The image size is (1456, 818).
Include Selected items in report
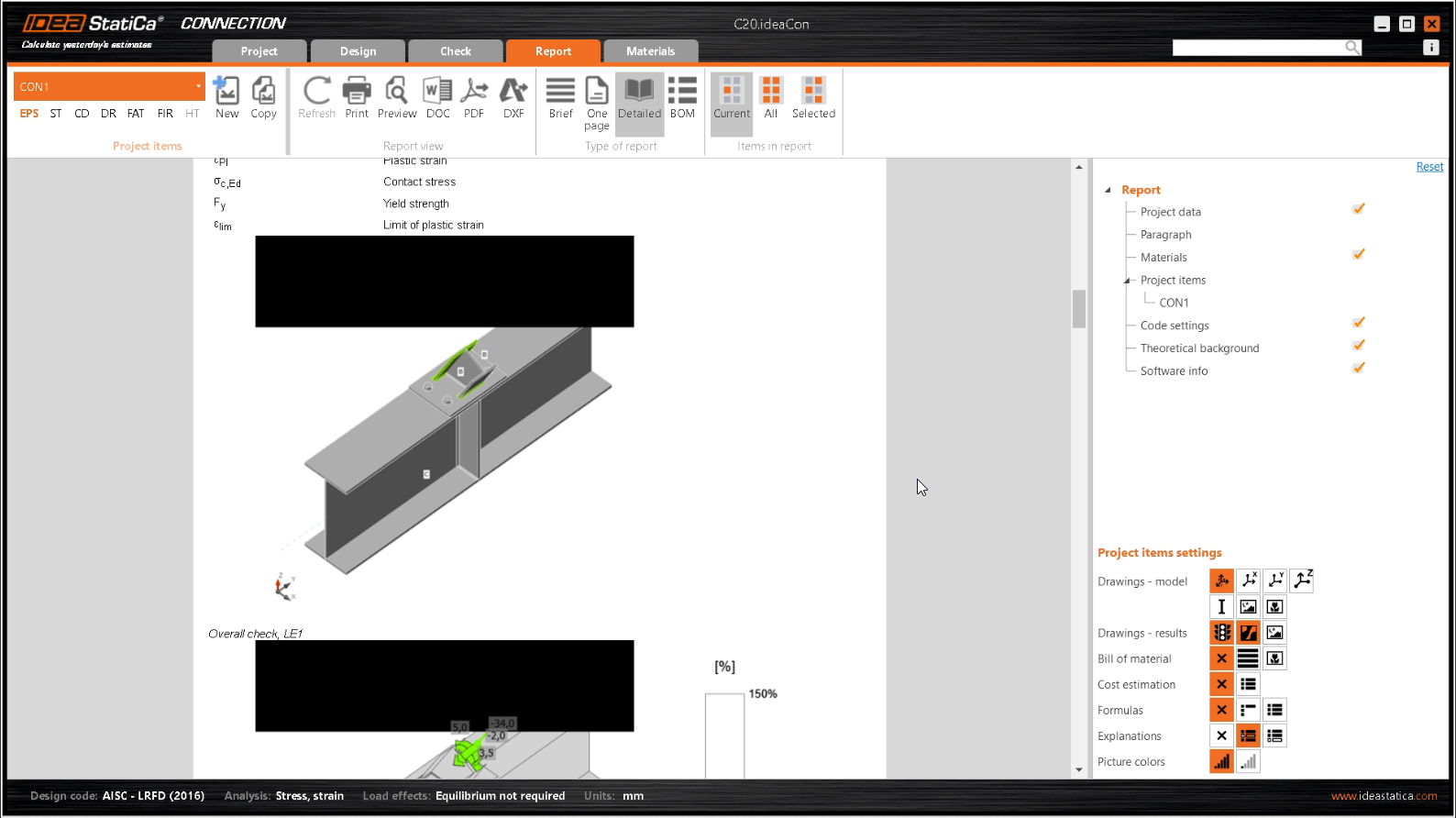coord(813,98)
